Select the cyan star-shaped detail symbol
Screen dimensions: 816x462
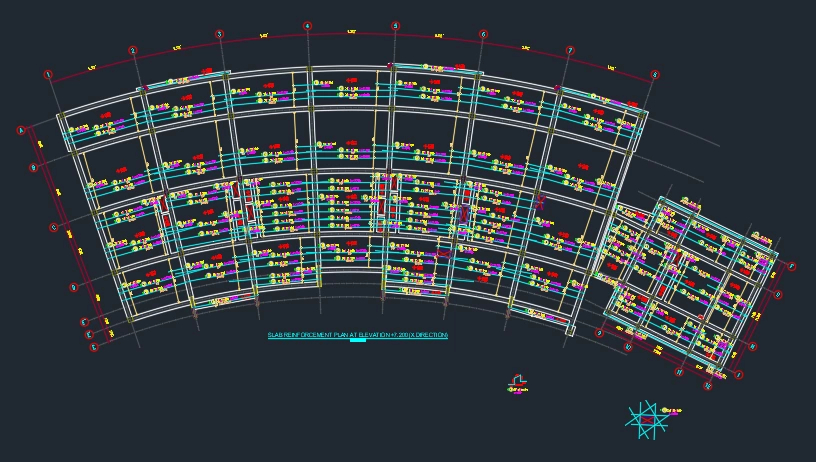pyautogui.click(x=644, y=418)
